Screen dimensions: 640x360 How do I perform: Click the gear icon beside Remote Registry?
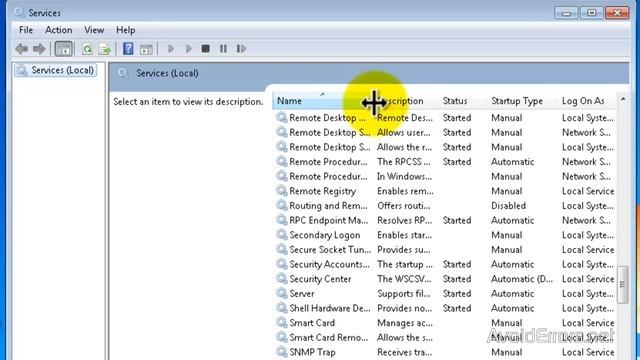pyautogui.click(x=282, y=191)
